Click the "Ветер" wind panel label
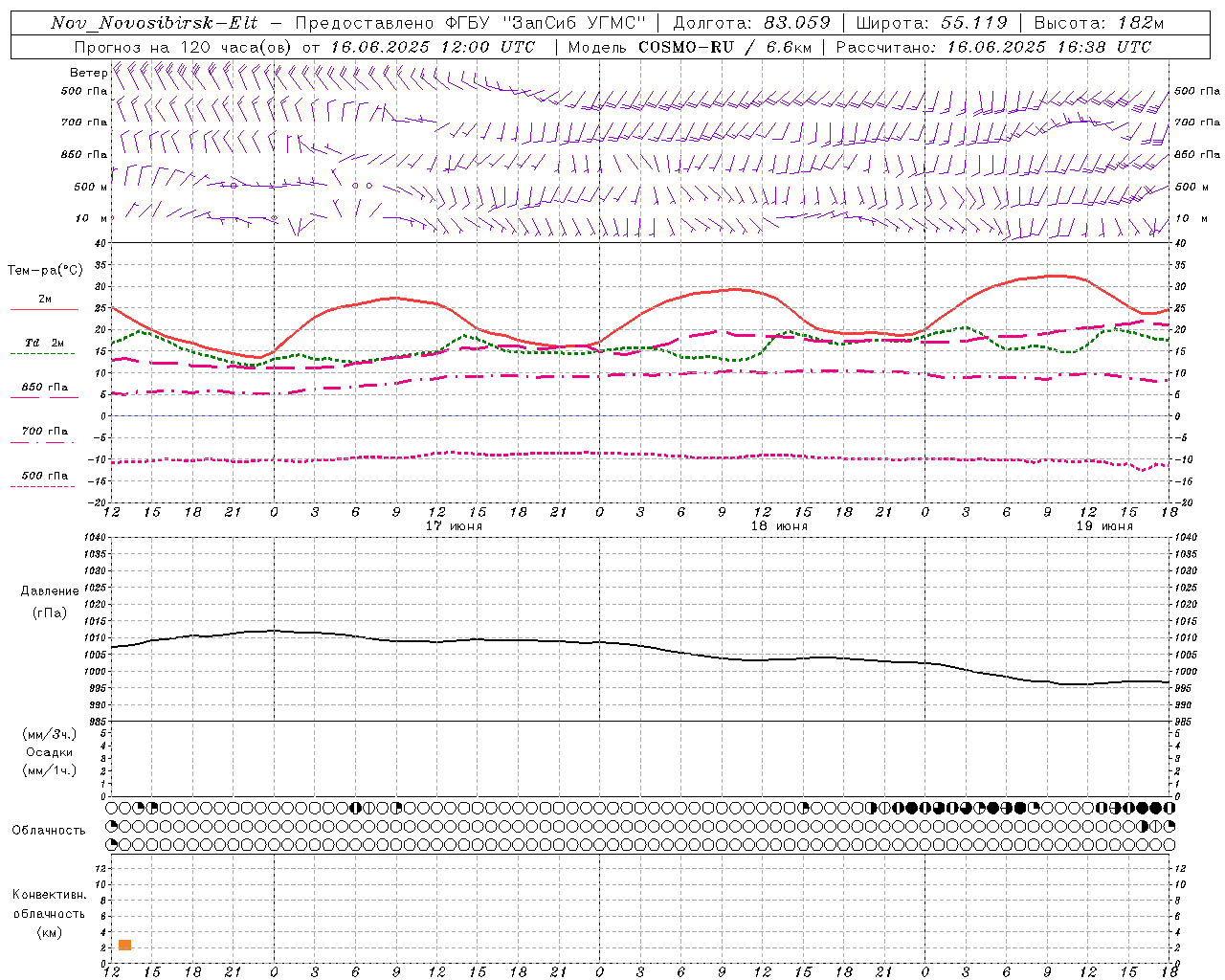Screen dimensions: 1225x980 point(89,73)
